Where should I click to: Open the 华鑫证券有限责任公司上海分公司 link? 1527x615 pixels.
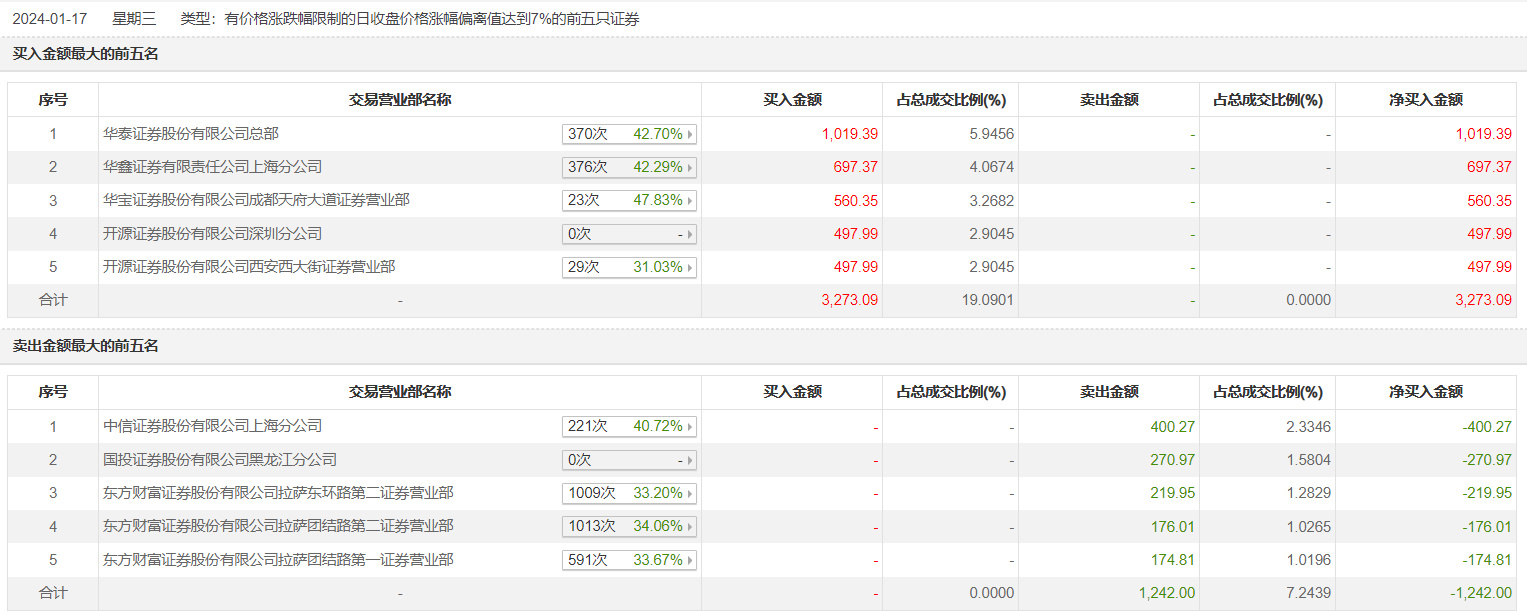click(x=212, y=167)
